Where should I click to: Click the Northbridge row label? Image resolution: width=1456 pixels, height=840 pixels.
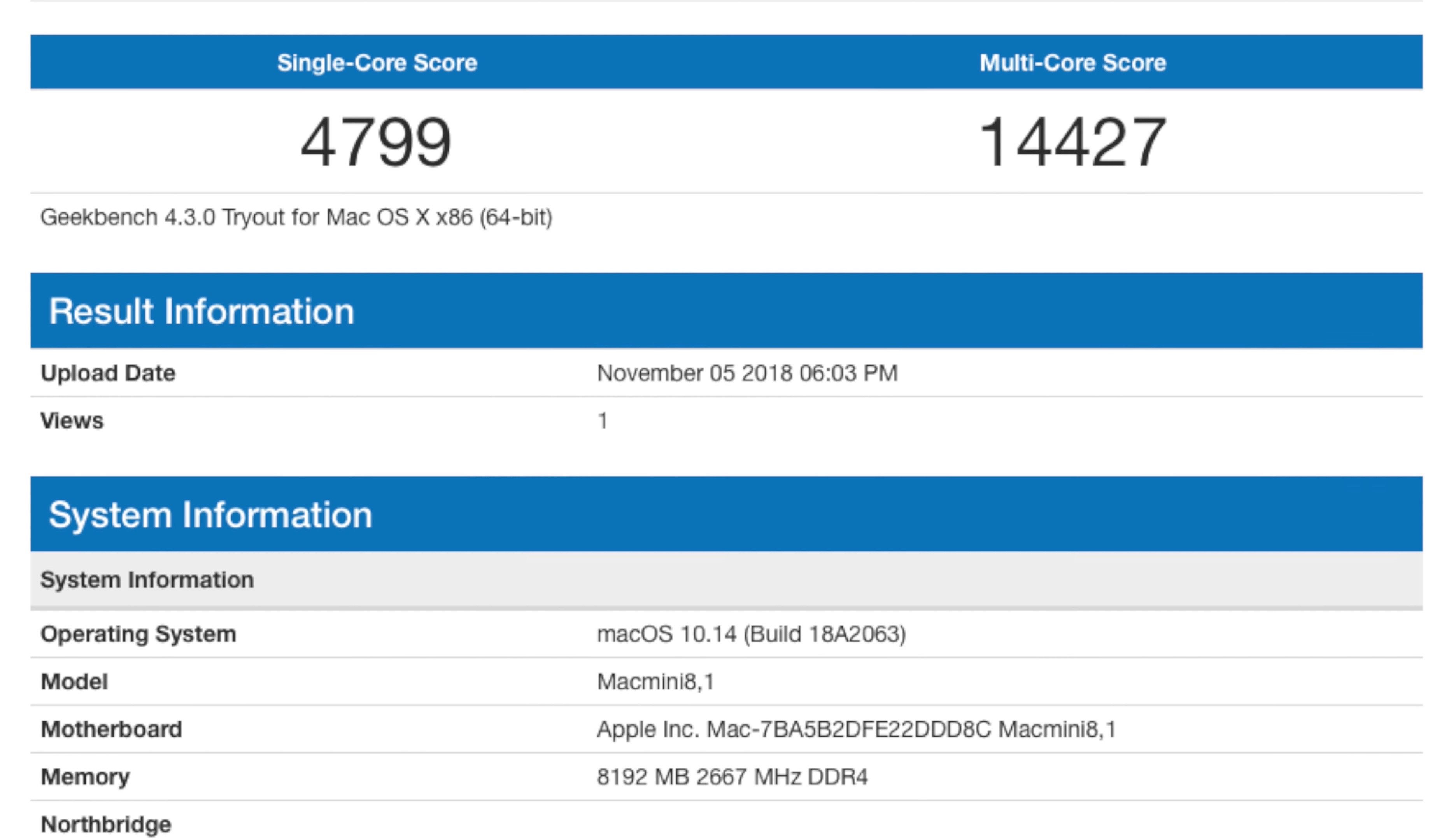point(106,824)
